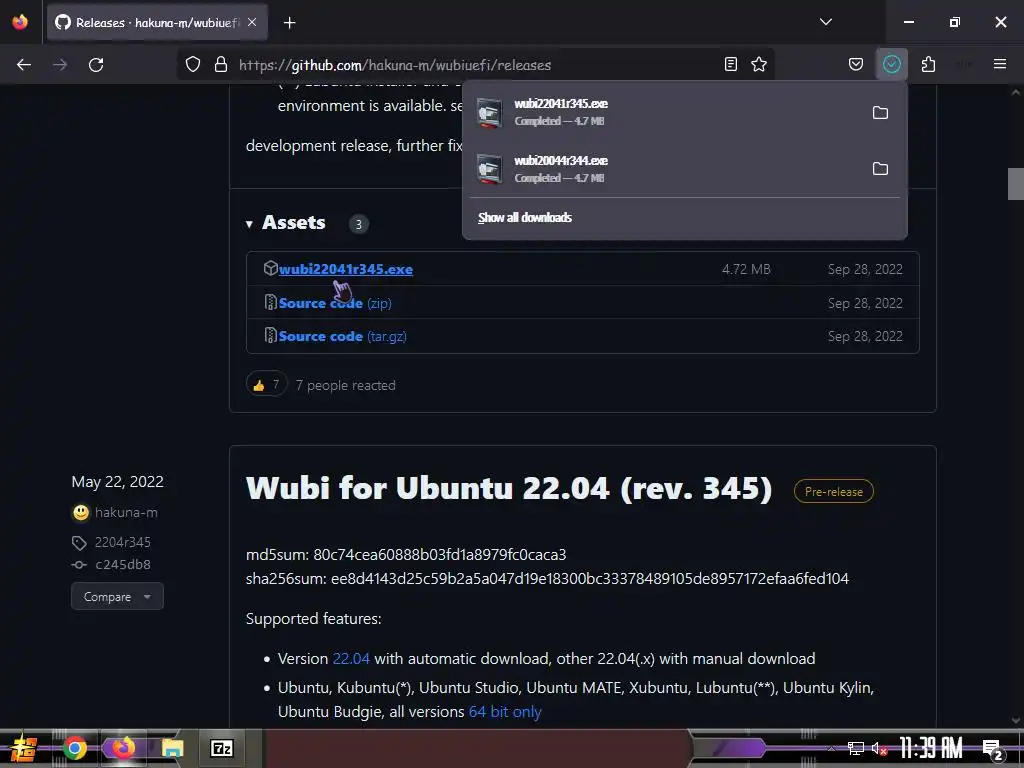Open the notification center icon
The height and width of the screenshot is (768, 1024).
tap(992, 749)
